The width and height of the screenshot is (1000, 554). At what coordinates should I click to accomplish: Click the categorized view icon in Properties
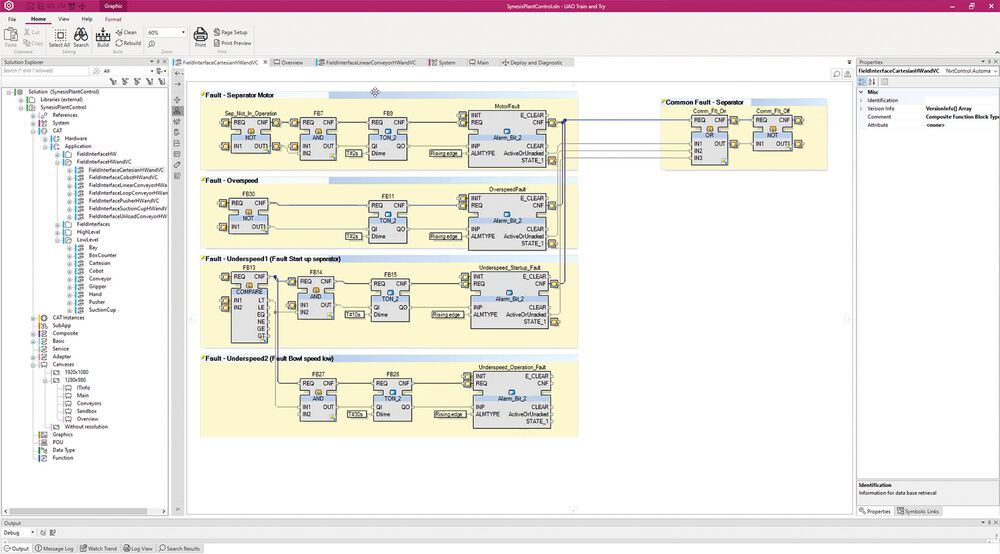click(x=862, y=82)
